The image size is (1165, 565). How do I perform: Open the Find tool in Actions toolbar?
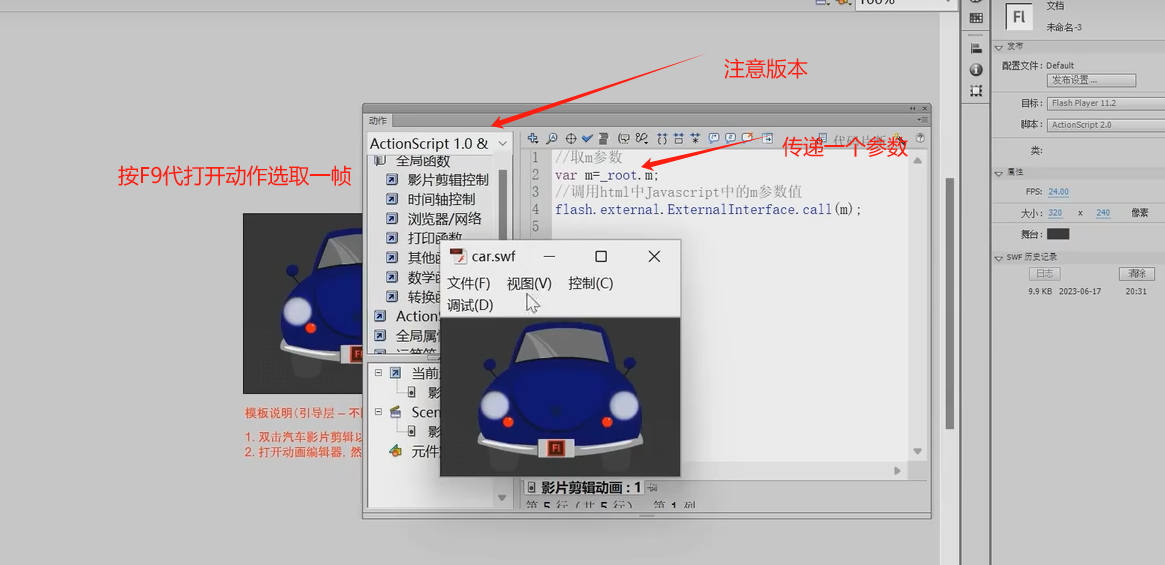[x=552, y=138]
